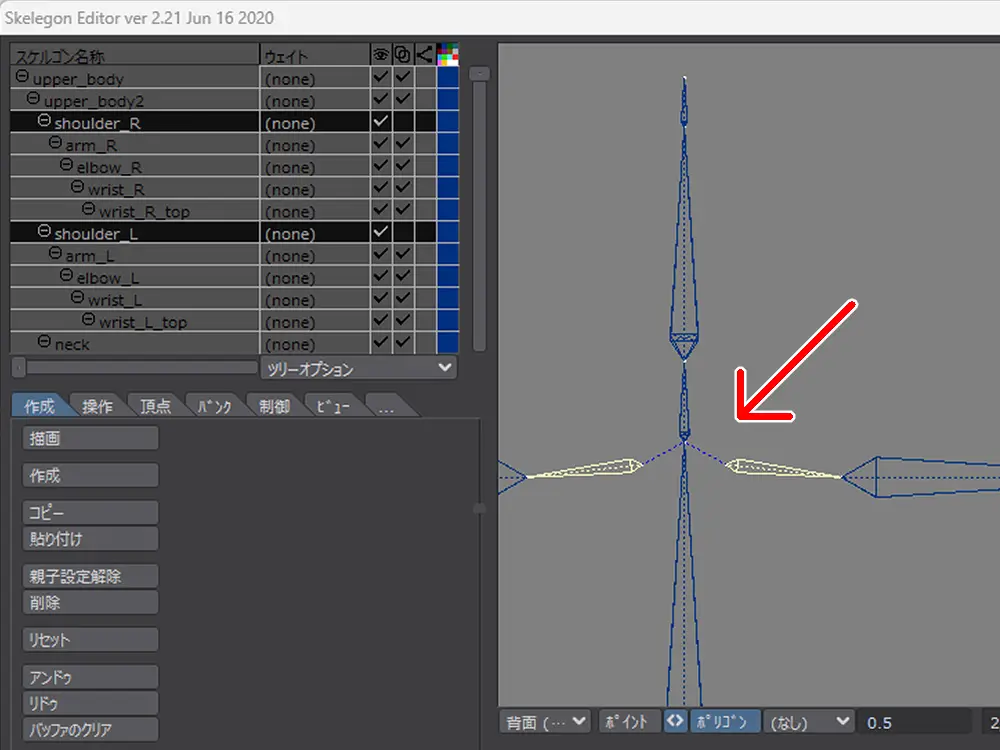The height and width of the screenshot is (750, 1000).
Task: Open the 背面 view direction dropdown
Action: click(545, 721)
